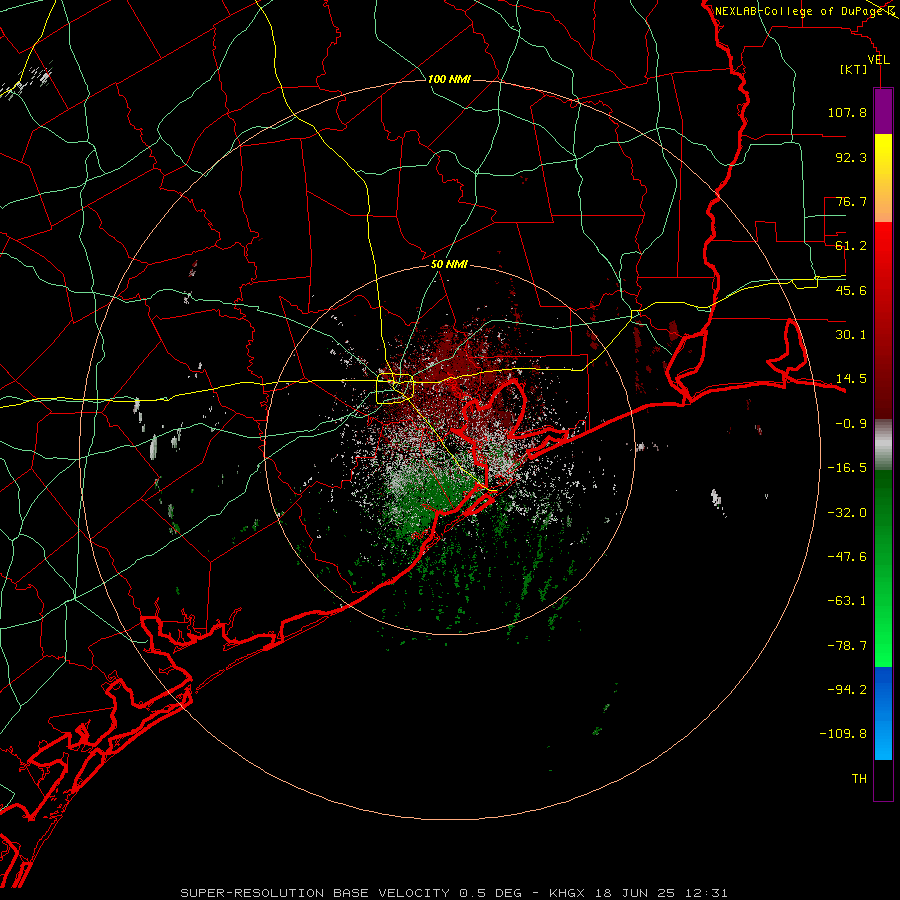900x900 pixels.
Task: Pick the red outbound segment of the color bar
Action: (883, 320)
